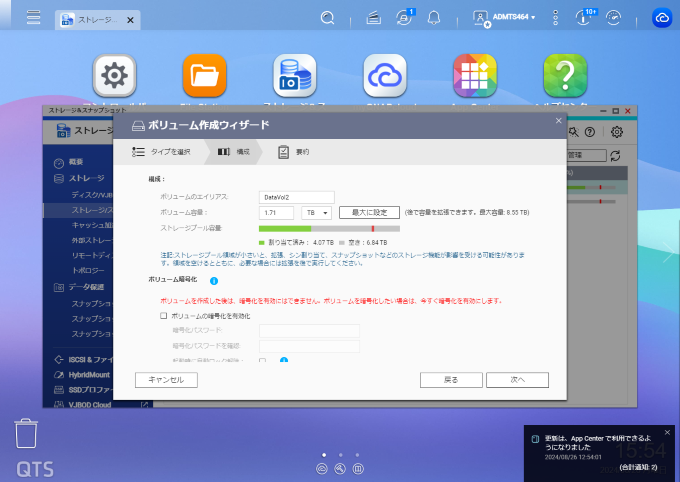
Task: Click the 最大に設定 button
Action: 369,213
